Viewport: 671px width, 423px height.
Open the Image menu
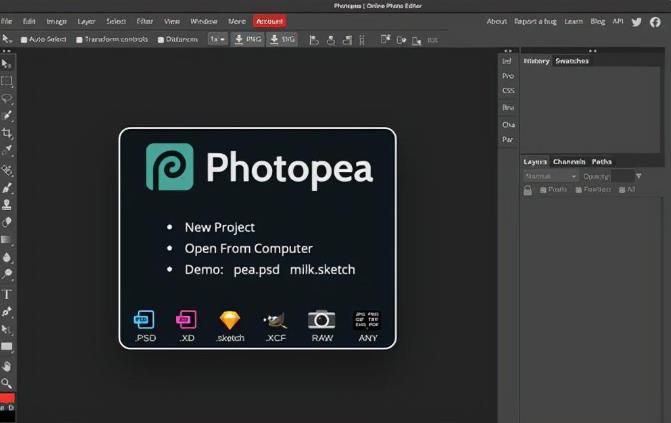(x=56, y=21)
